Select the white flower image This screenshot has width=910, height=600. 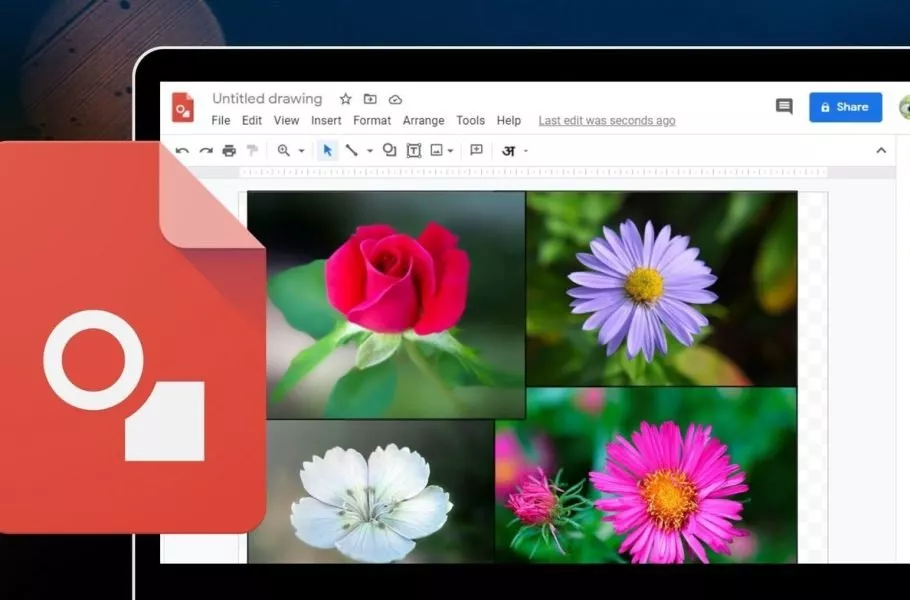click(371, 491)
